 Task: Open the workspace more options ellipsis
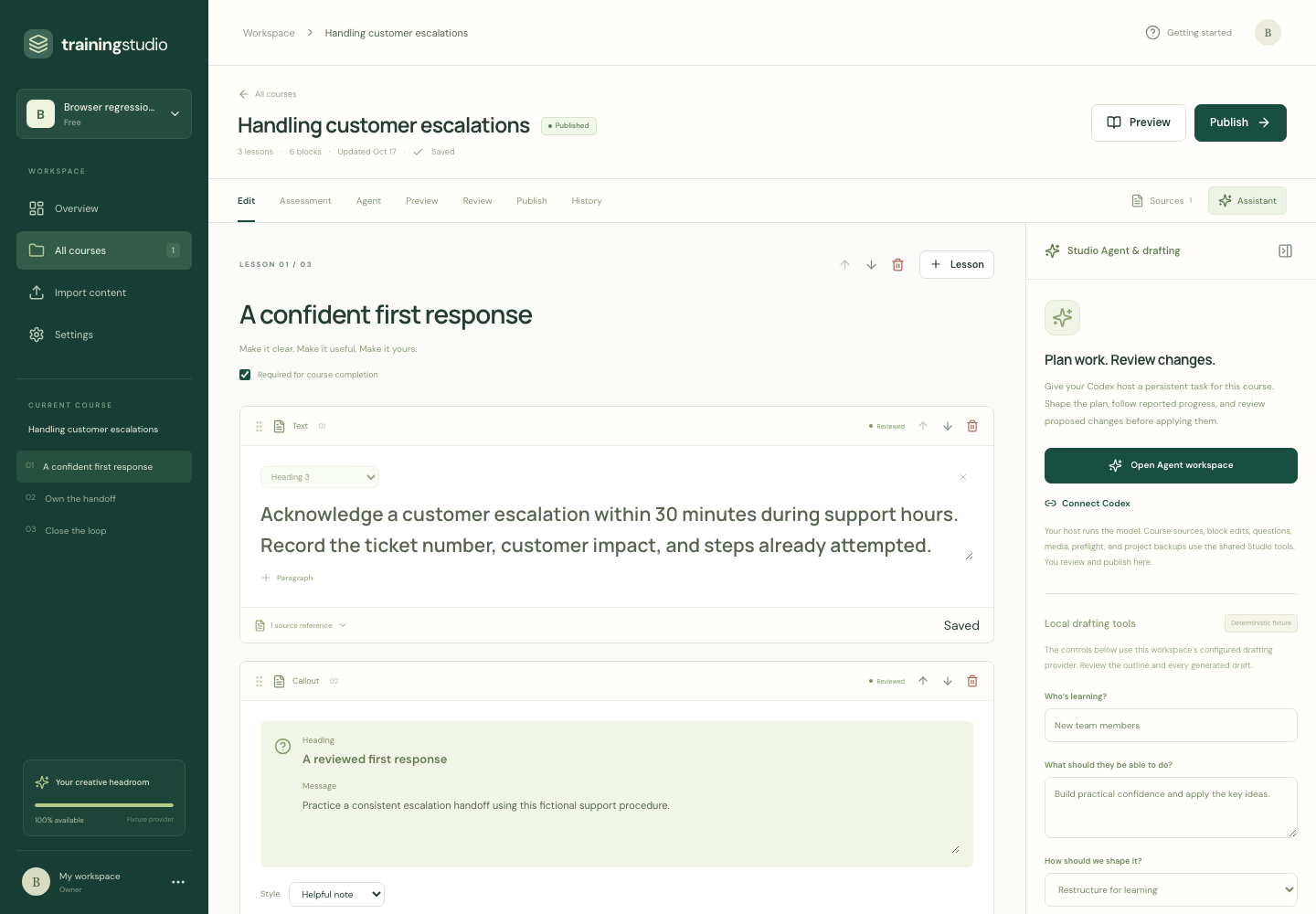(x=178, y=882)
